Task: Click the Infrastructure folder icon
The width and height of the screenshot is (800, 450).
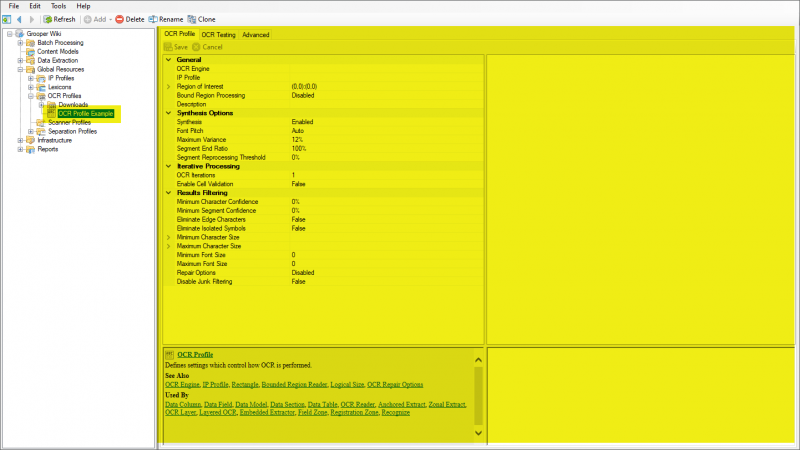Action: click(x=30, y=140)
